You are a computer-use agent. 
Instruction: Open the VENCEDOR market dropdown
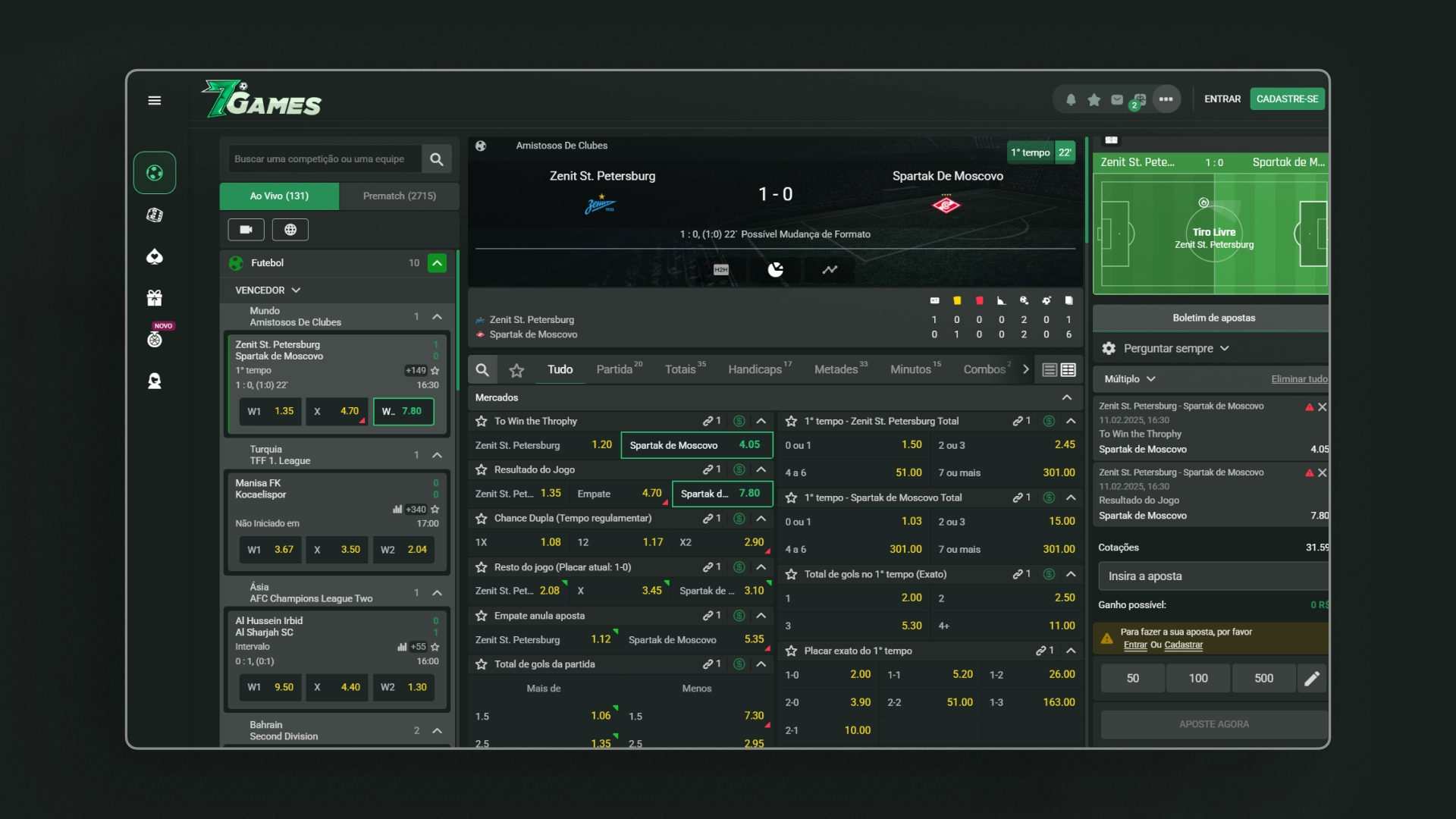click(x=268, y=290)
